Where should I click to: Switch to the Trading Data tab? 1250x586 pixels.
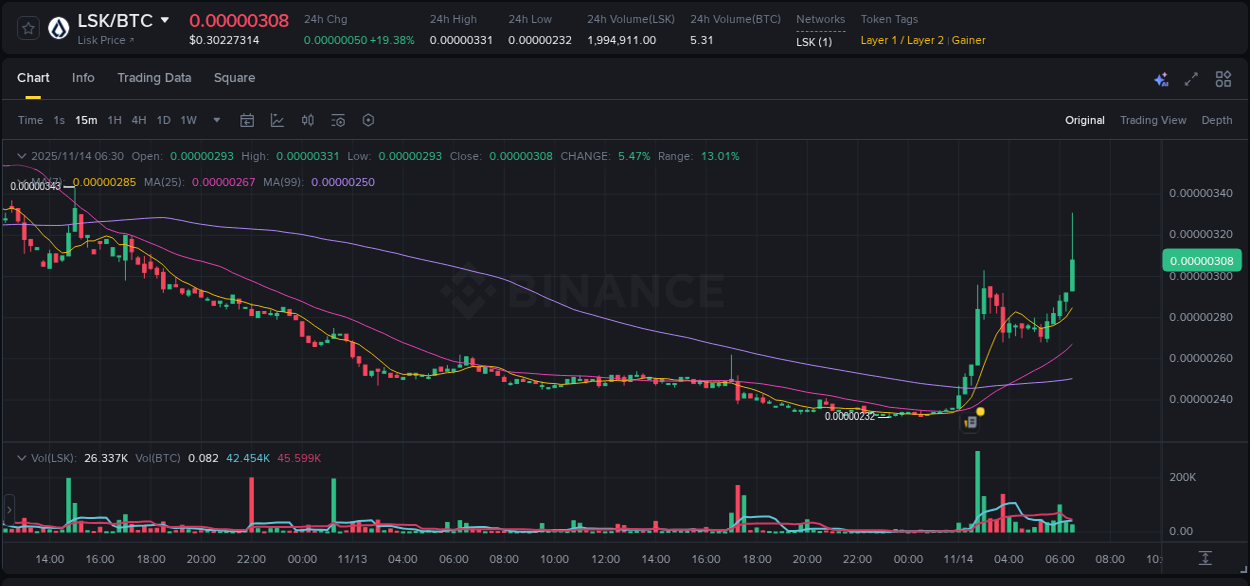(x=154, y=78)
